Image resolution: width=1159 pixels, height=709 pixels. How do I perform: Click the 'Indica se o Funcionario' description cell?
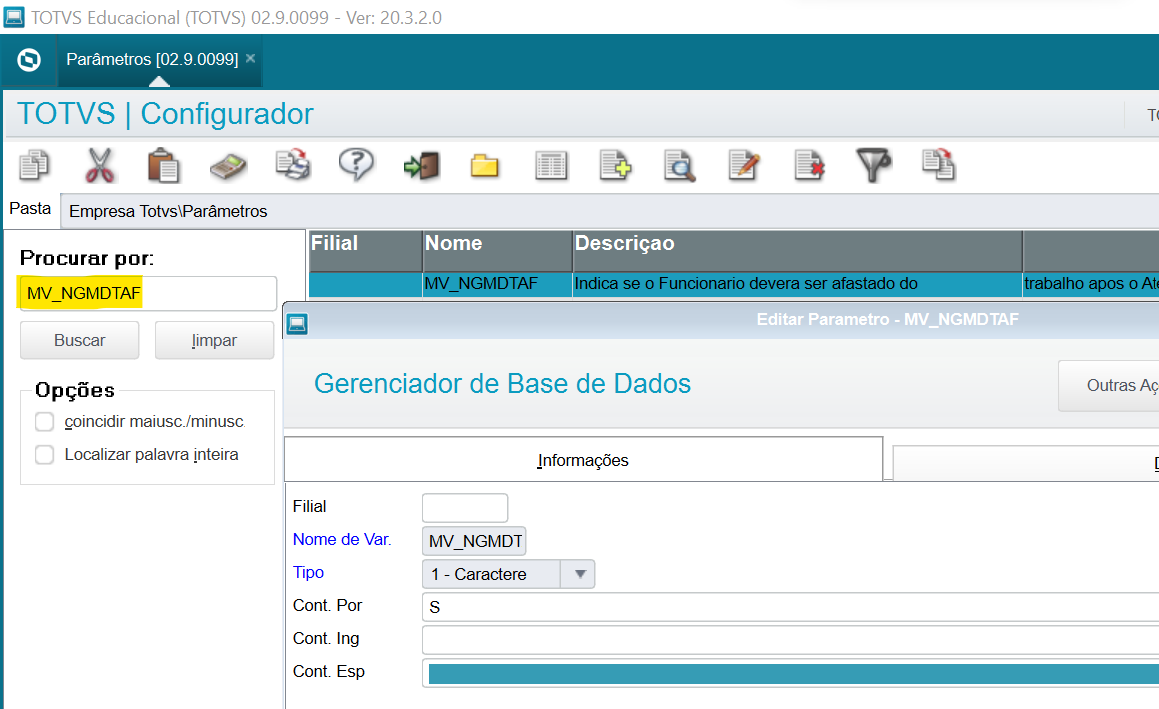[x=798, y=284]
